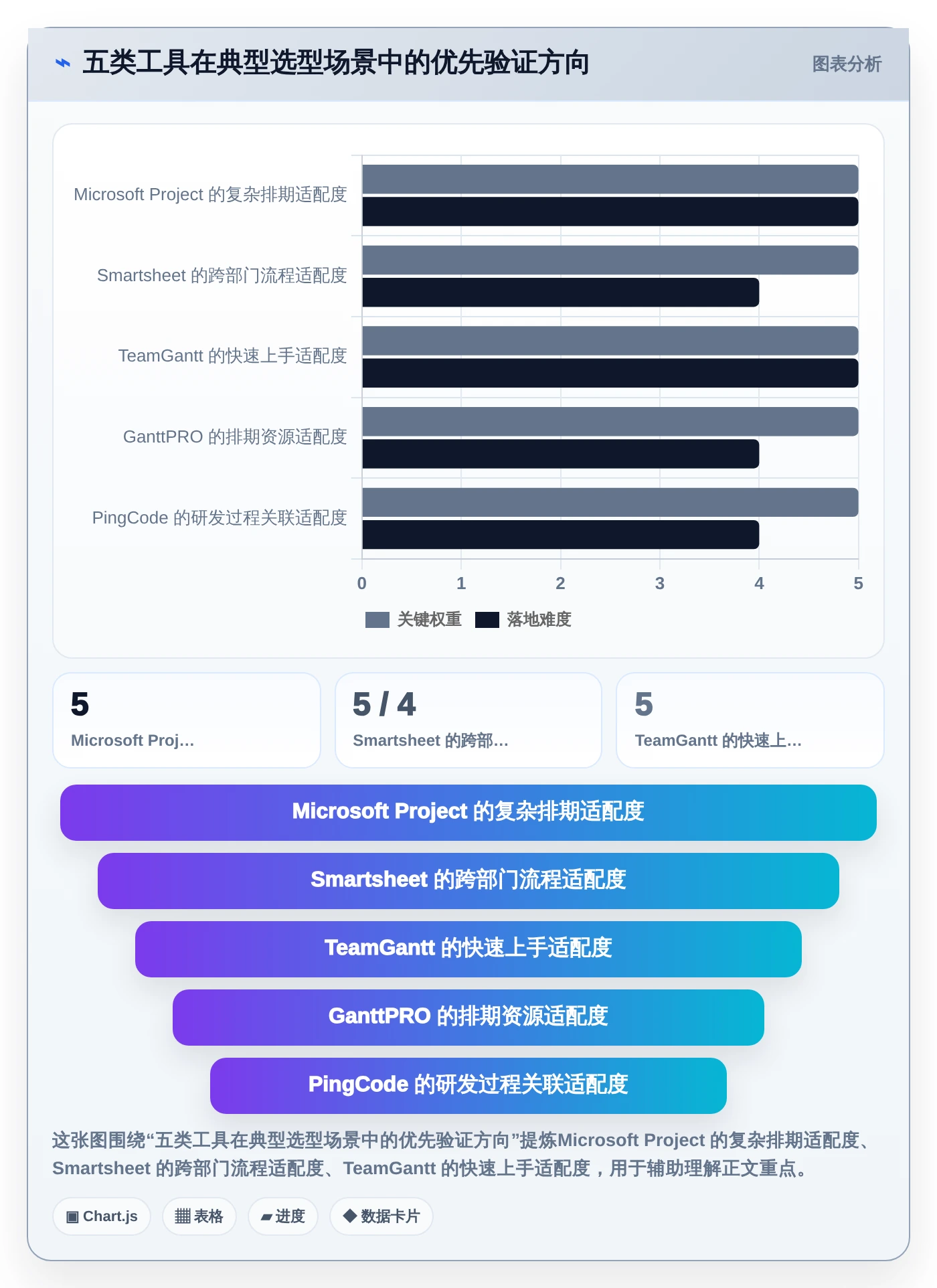Image resolution: width=937 pixels, height=1288 pixels.
Task: Click the TeamGantt 的快速上手适配度 funnel bar
Action: pos(468,949)
